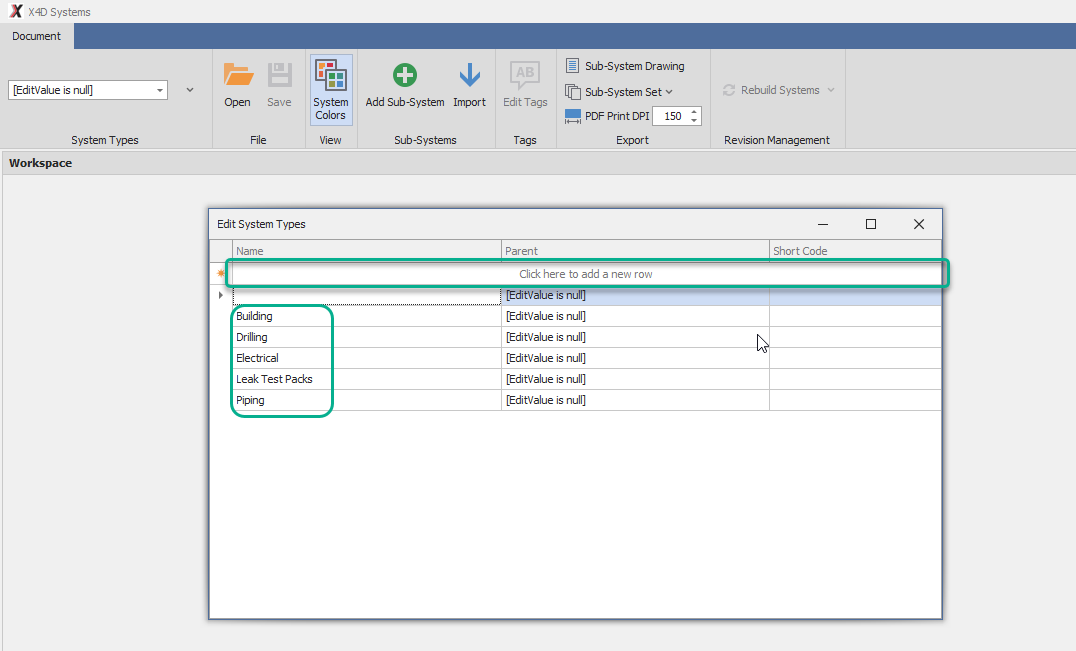The width and height of the screenshot is (1076, 651).
Task: Open the Parent cell for Drilling
Action: (x=634, y=337)
